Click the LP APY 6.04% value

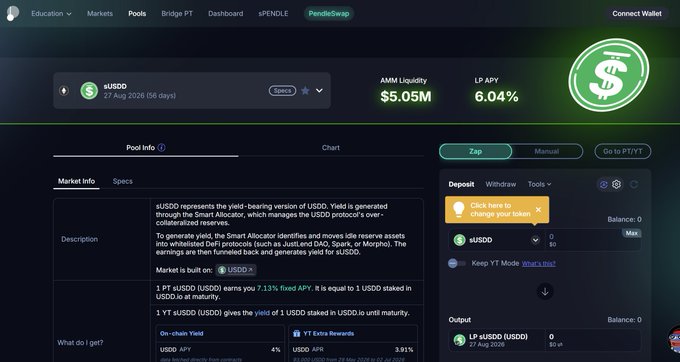point(496,97)
